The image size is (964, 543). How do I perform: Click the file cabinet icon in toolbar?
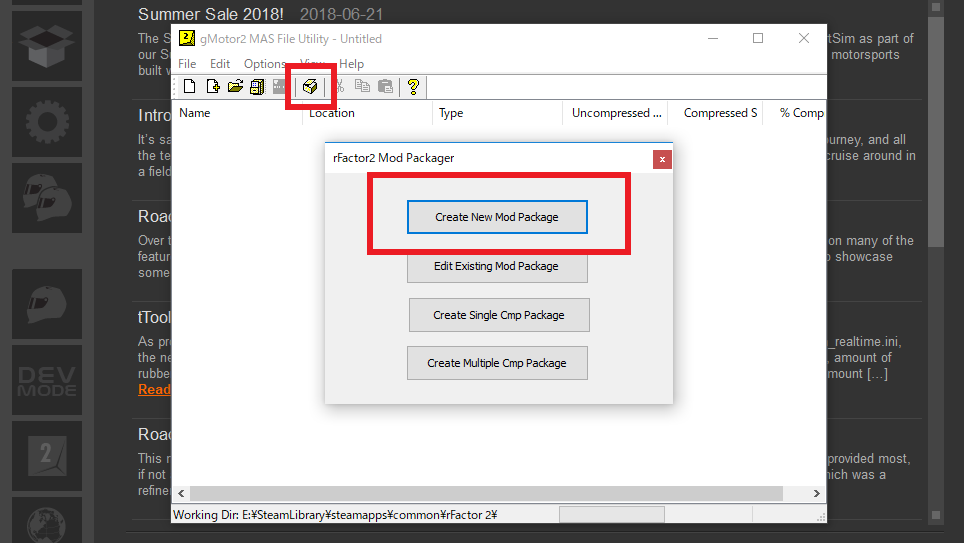click(257, 87)
